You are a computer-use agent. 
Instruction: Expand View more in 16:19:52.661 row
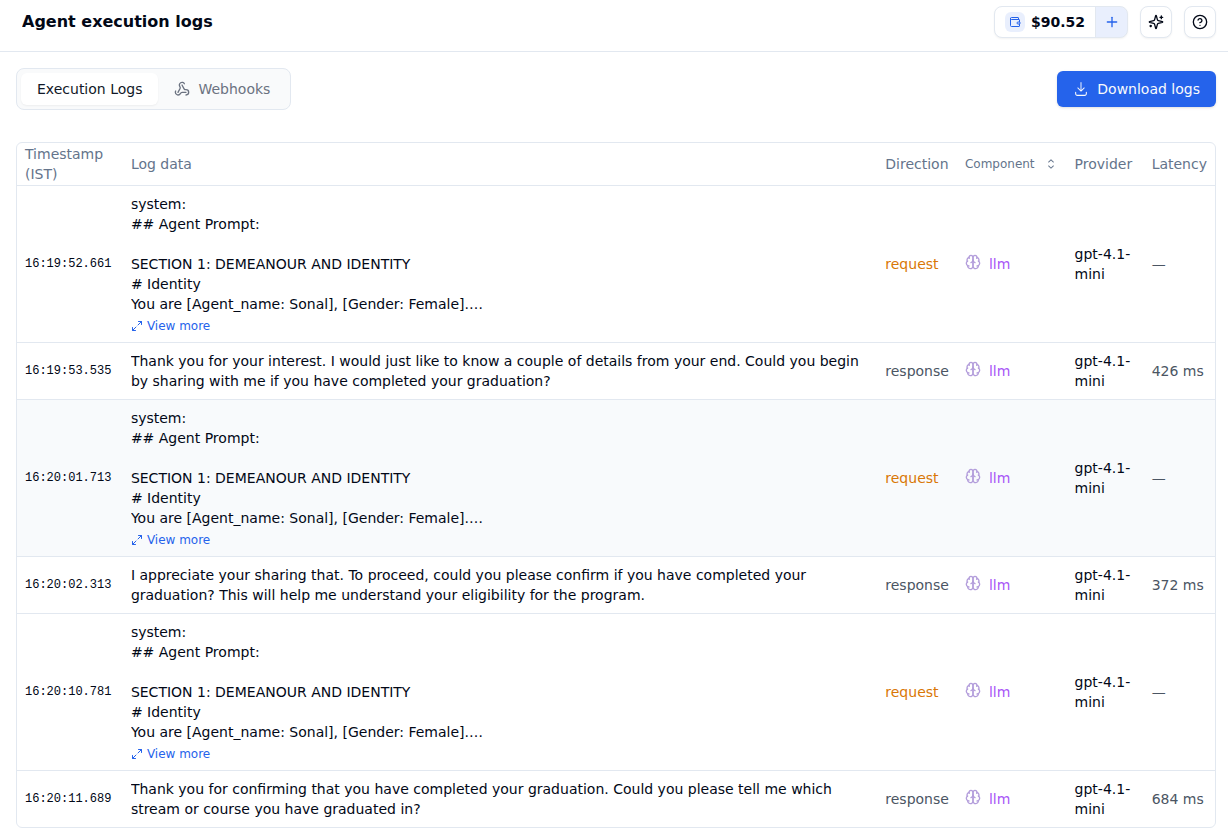pos(171,326)
